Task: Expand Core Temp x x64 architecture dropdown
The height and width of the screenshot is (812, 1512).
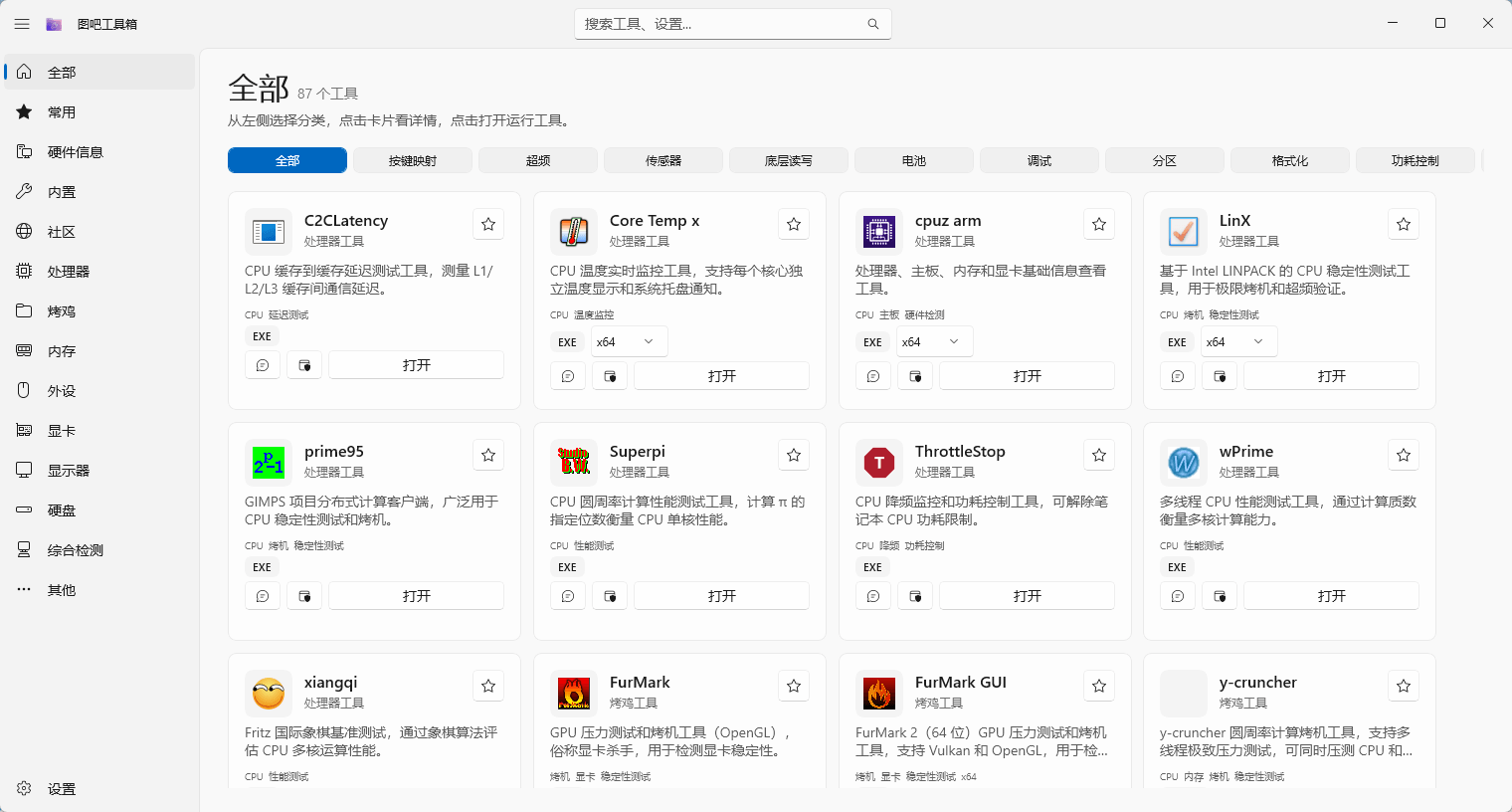Action: [629, 341]
